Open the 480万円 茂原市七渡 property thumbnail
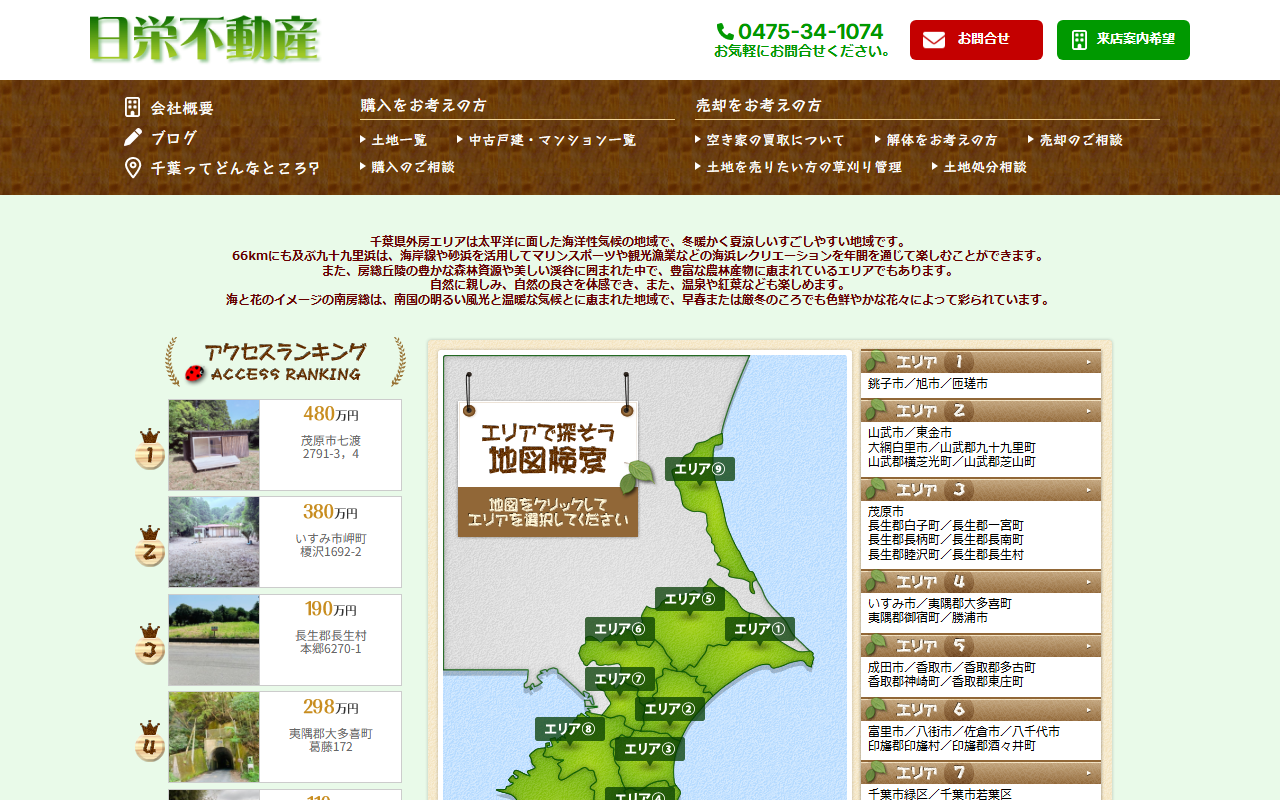This screenshot has width=1280, height=800. point(214,445)
